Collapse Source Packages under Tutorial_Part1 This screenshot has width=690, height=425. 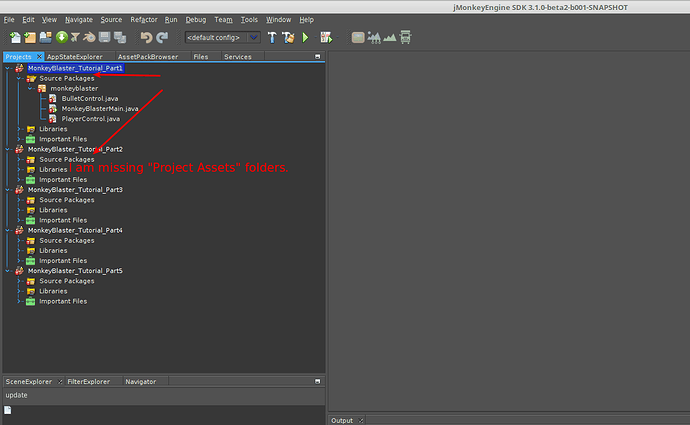tap(19, 78)
